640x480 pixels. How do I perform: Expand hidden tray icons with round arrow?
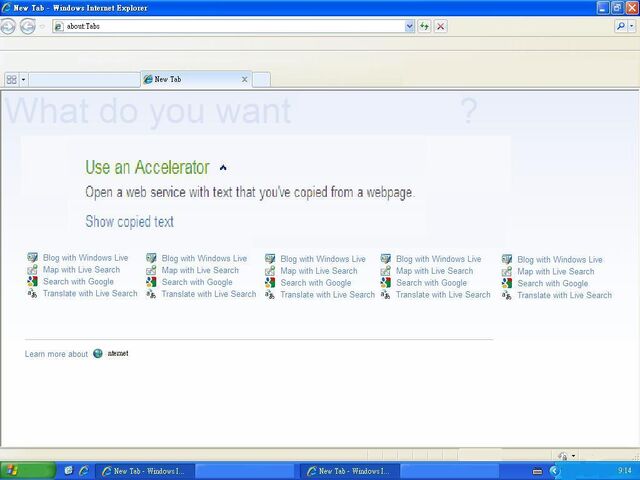click(x=554, y=471)
